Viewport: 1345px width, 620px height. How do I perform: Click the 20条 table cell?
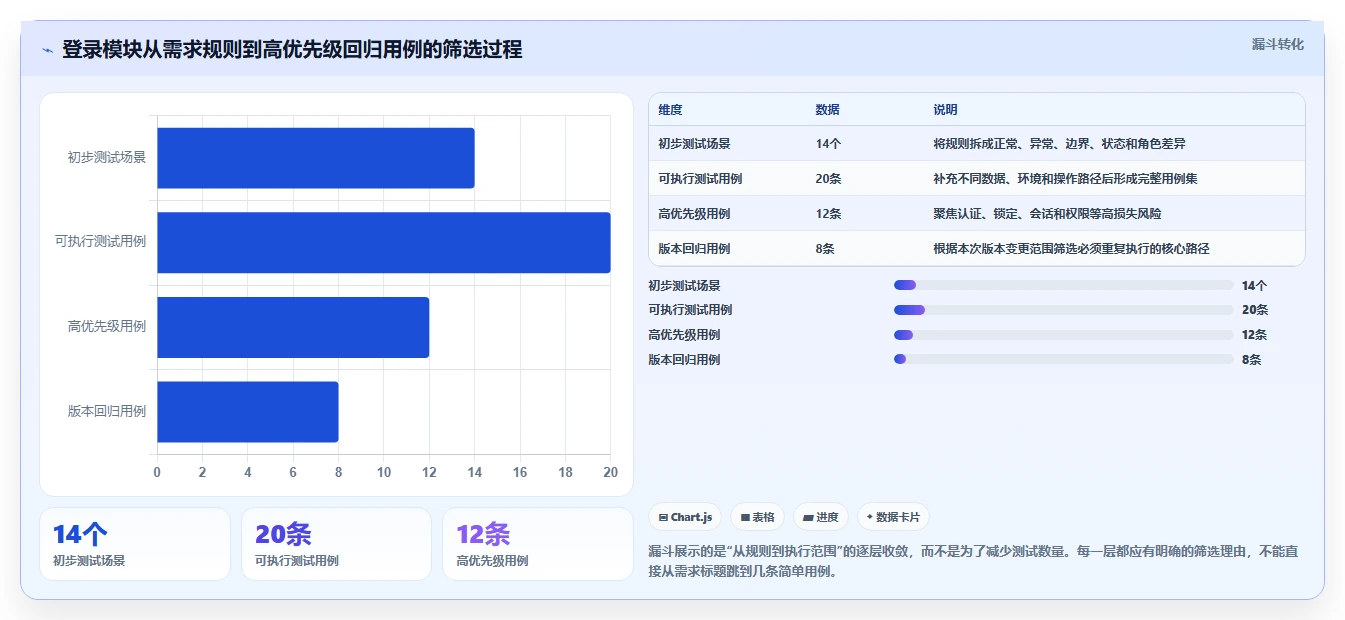click(x=828, y=179)
